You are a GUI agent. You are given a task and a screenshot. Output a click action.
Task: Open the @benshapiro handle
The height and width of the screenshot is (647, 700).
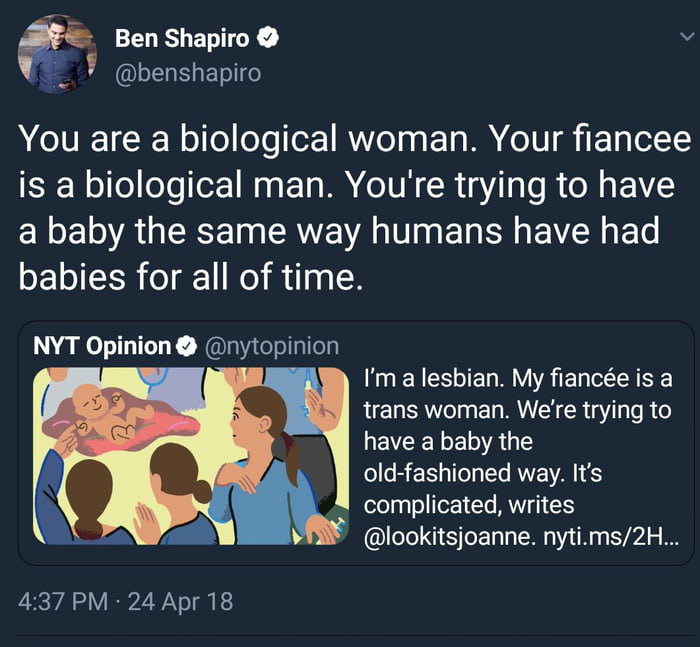pyautogui.click(x=188, y=73)
